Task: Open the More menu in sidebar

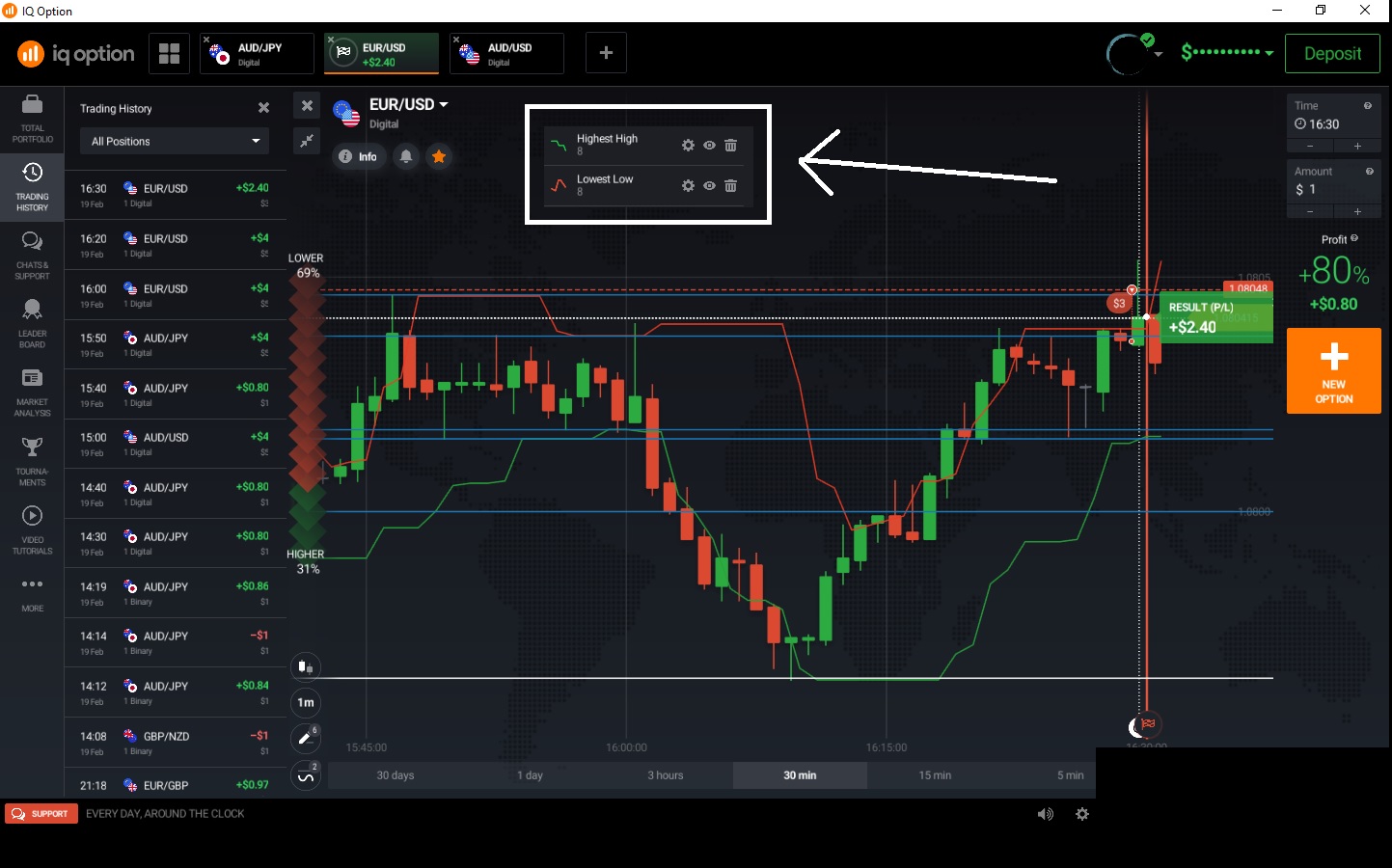Action: pos(32,594)
